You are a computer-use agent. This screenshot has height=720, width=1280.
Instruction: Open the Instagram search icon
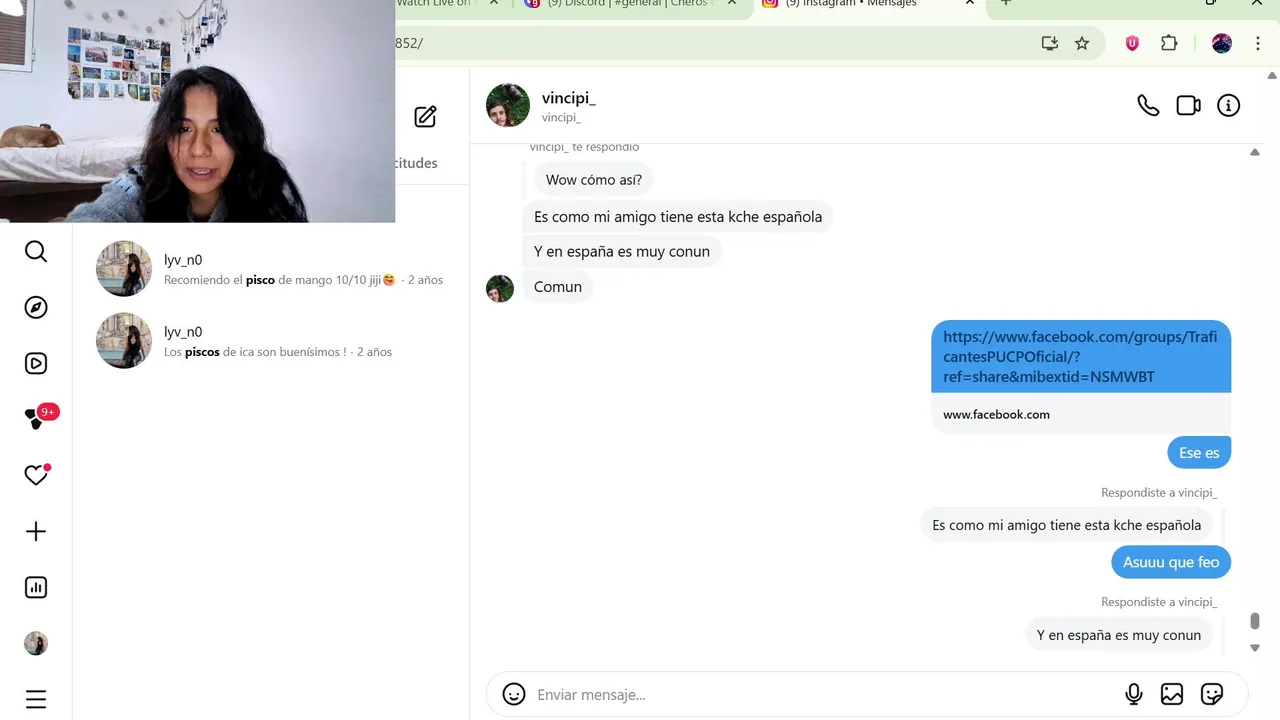36,251
